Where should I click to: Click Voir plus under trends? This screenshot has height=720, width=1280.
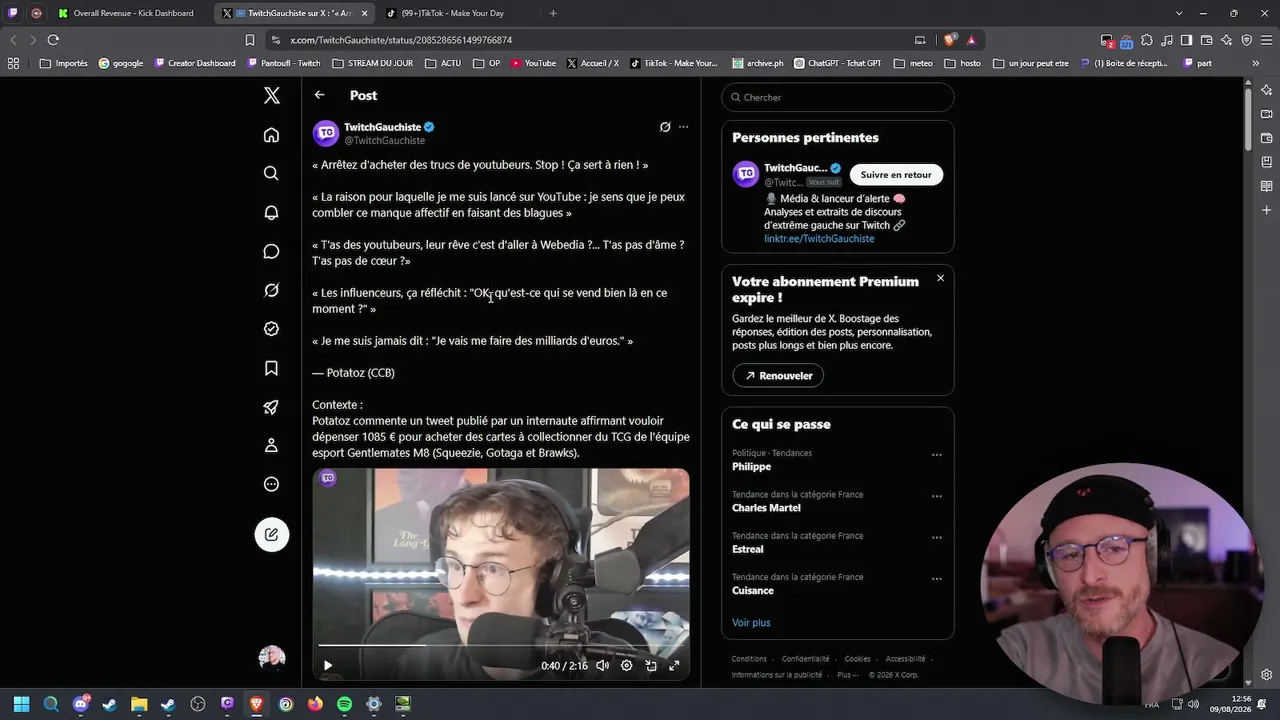(751, 623)
